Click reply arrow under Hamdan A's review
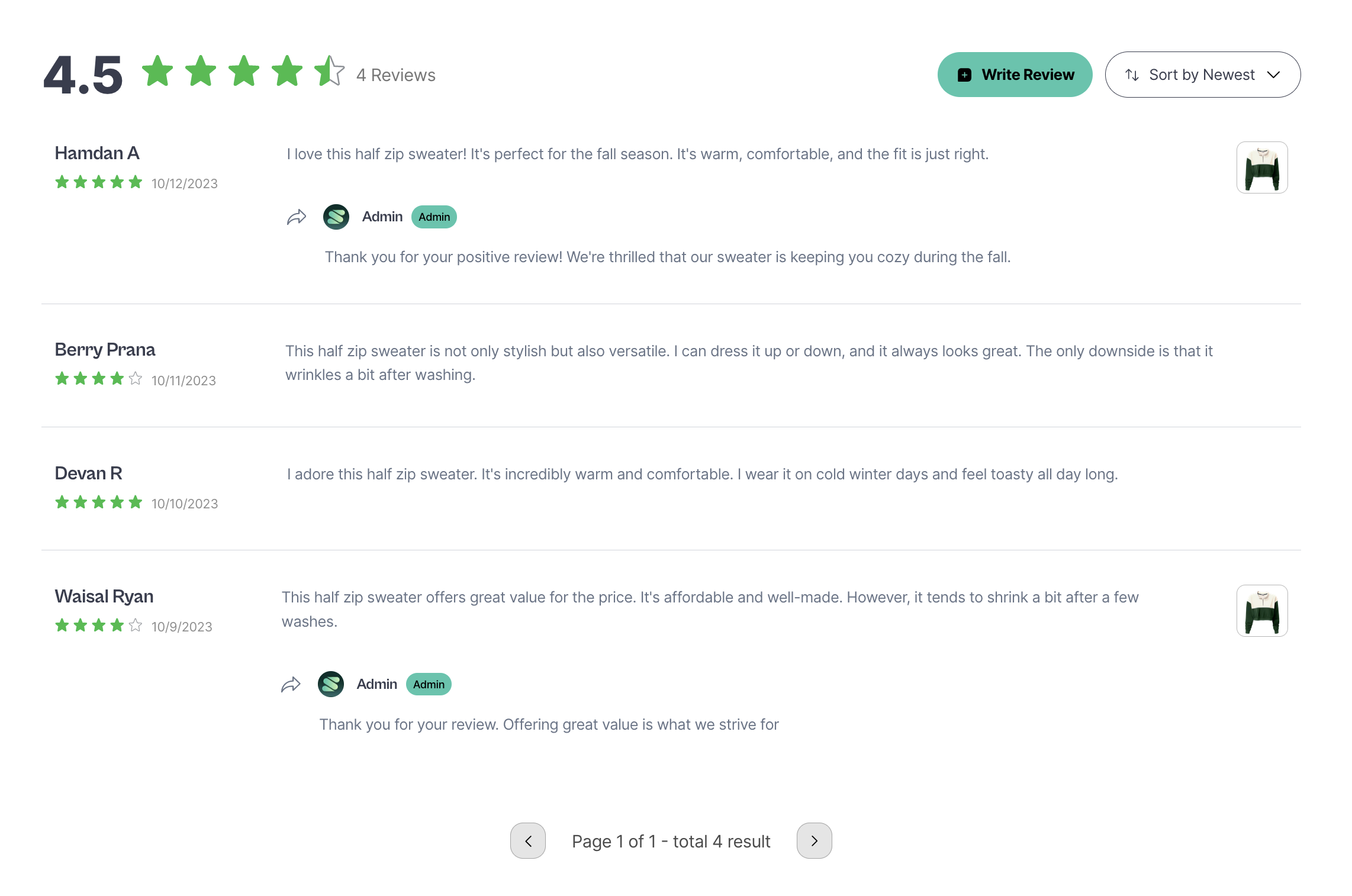 (x=296, y=217)
